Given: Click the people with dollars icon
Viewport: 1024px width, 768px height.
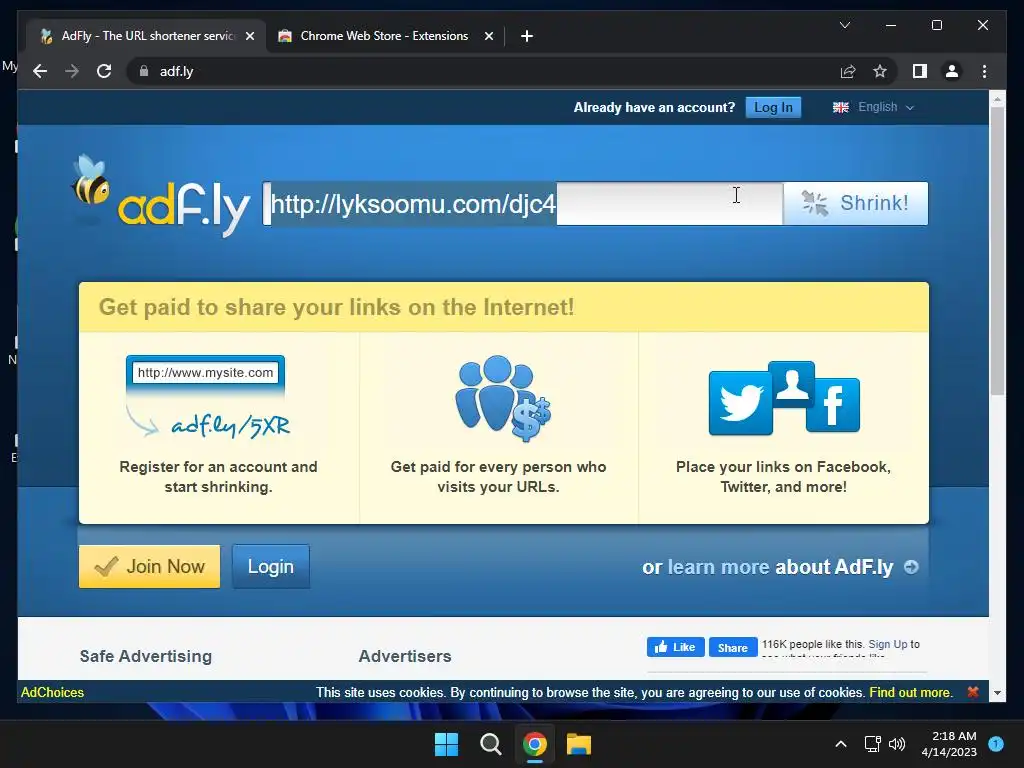Looking at the screenshot, I should click(x=503, y=398).
